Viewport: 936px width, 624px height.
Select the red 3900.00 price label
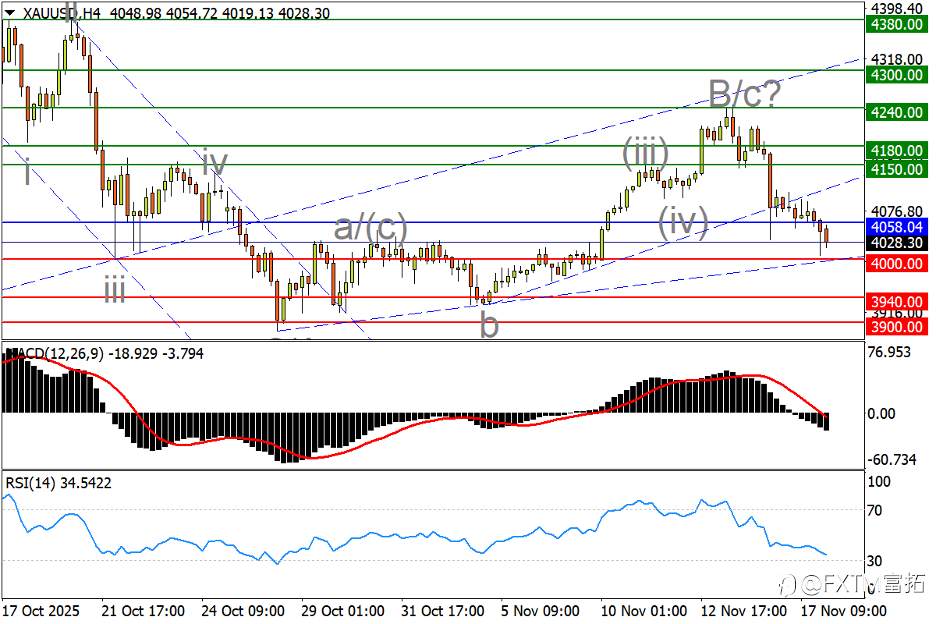[x=897, y=327]
